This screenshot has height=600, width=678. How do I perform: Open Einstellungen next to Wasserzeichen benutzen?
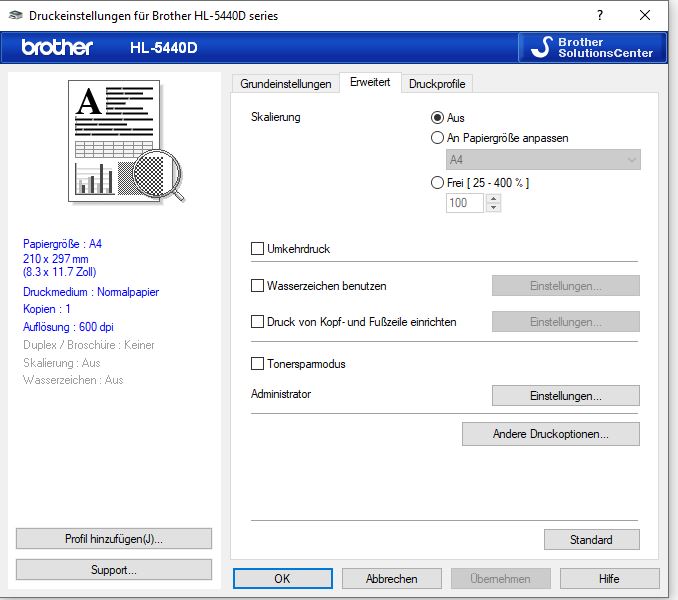(x=566, y=286)
